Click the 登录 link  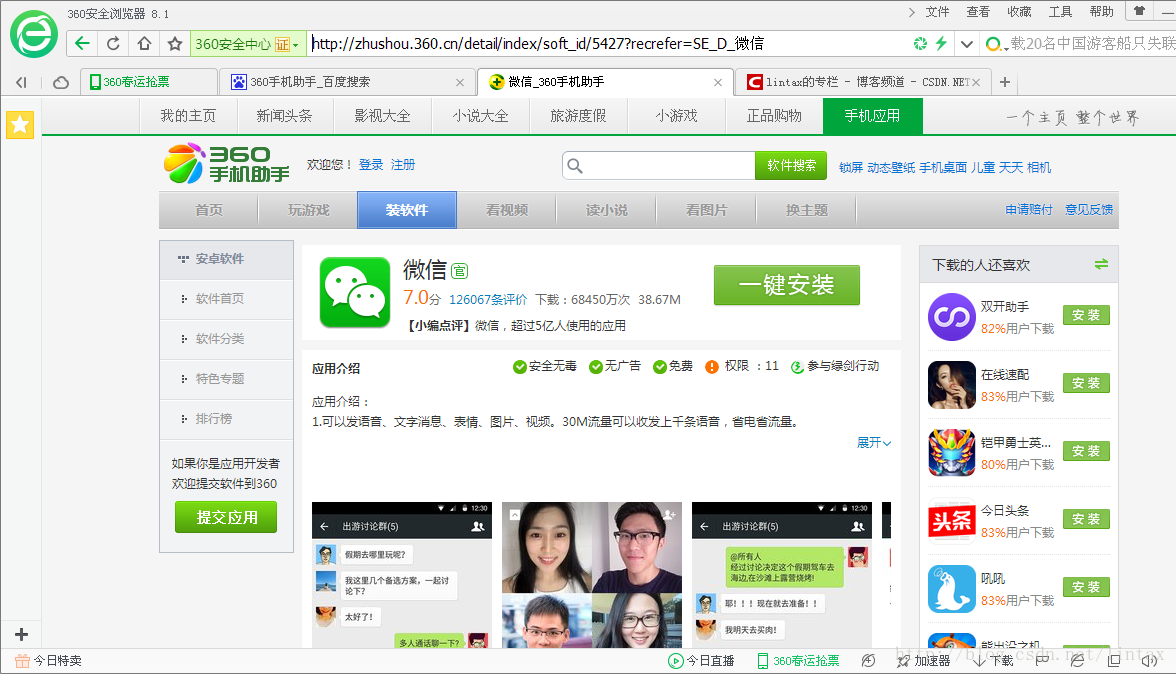(x=370, y=164)
